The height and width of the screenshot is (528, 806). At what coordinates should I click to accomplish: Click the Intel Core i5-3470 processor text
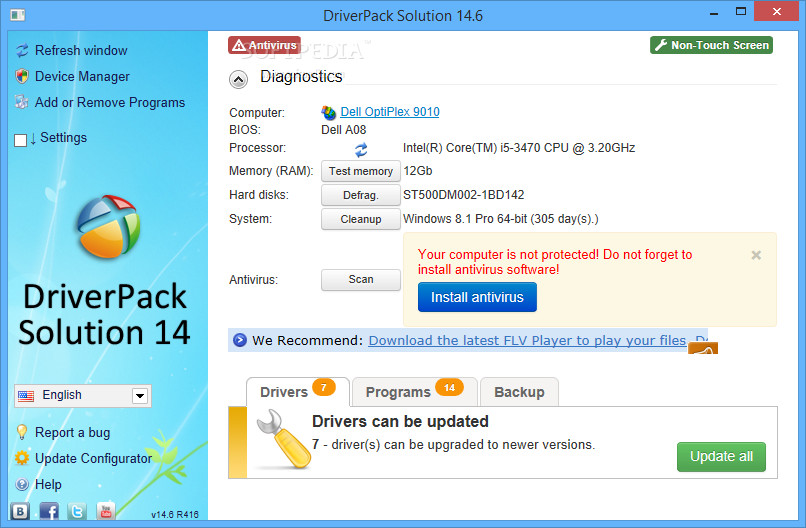519,148
